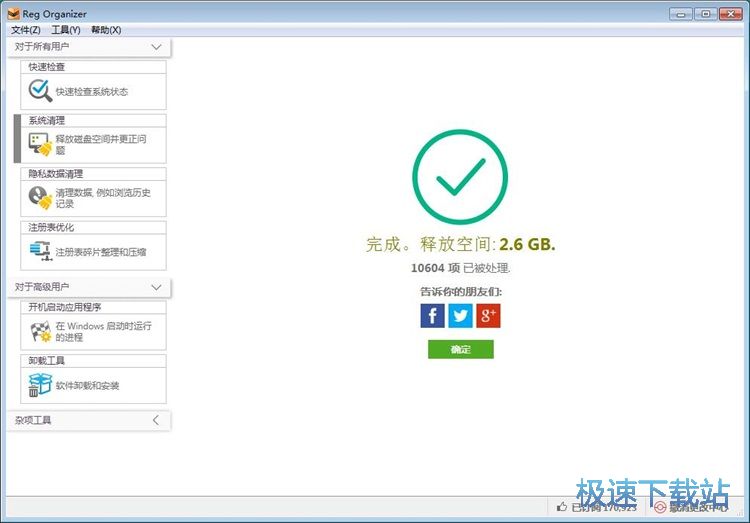750x523 pixels.
Task: Click the 隐私数据清理 header
Action: pos(93,174)
